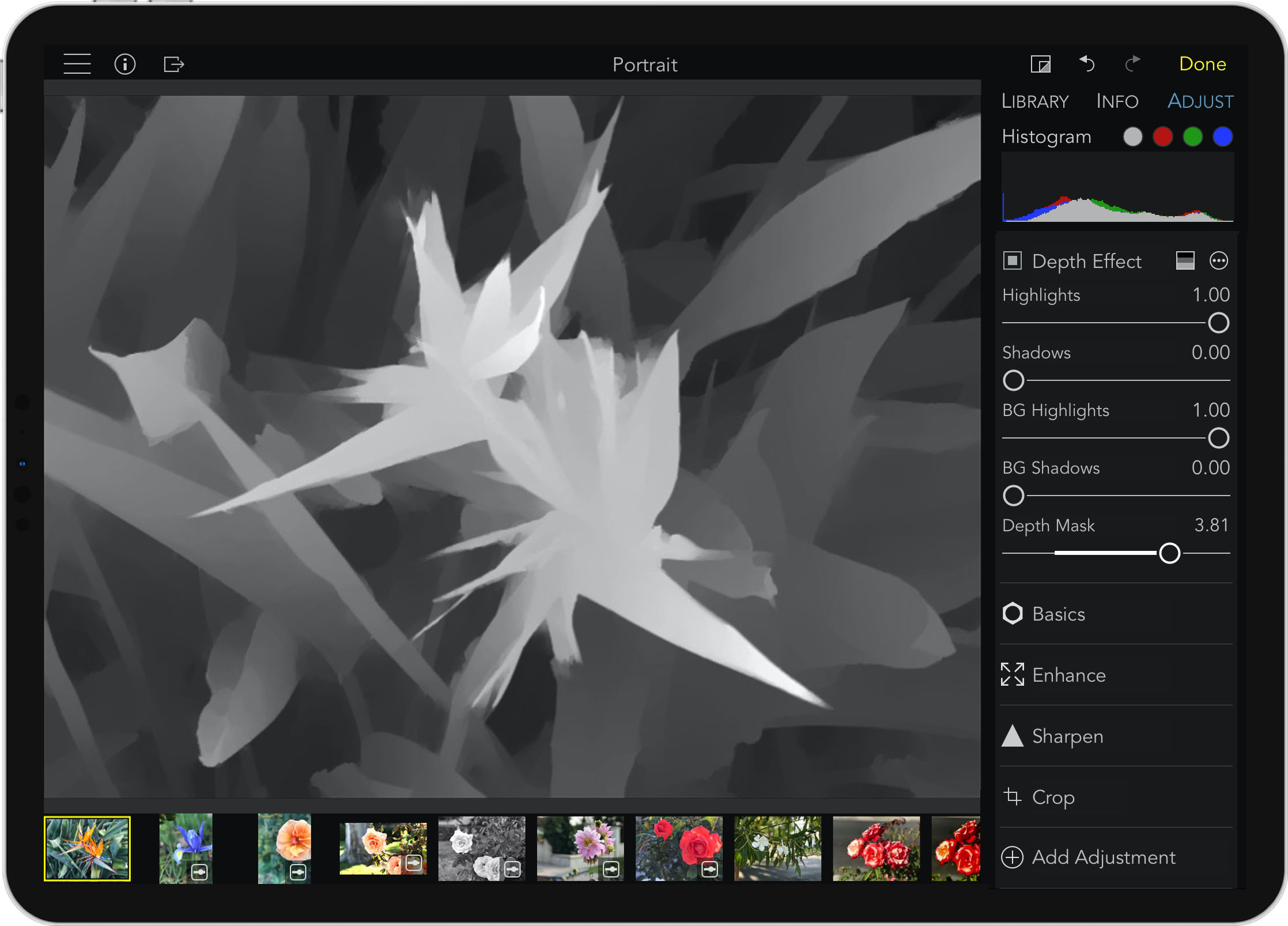1288x926 pixels.
Task: Tap Done to finish editing
Action: tap(1202, 64)
